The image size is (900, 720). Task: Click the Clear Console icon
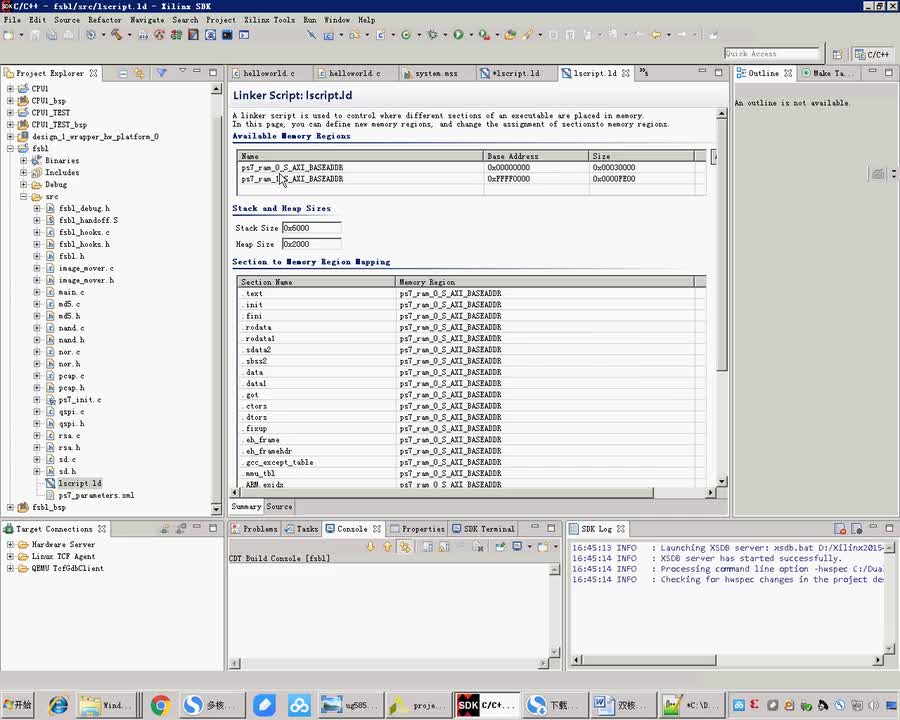tap(478, 547)
